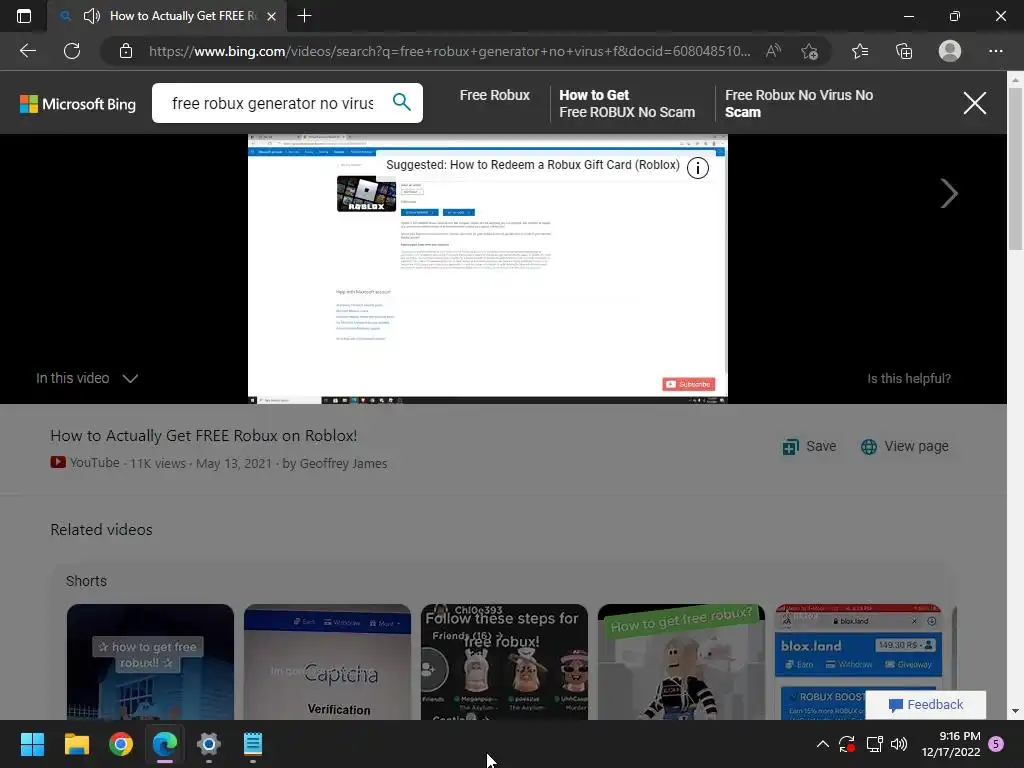This screenshot has height=768, width=1024.
Task: Click the YouTube source link
Action: tap(85, 463)
